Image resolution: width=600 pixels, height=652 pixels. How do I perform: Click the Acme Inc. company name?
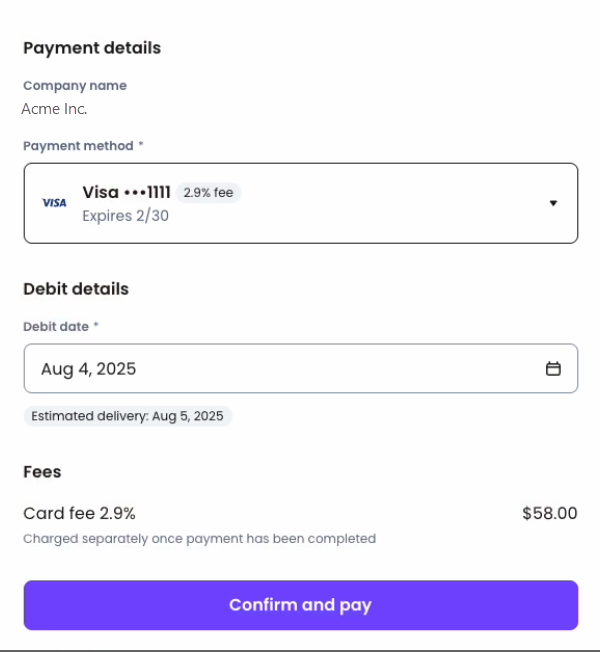pos(54,109)
